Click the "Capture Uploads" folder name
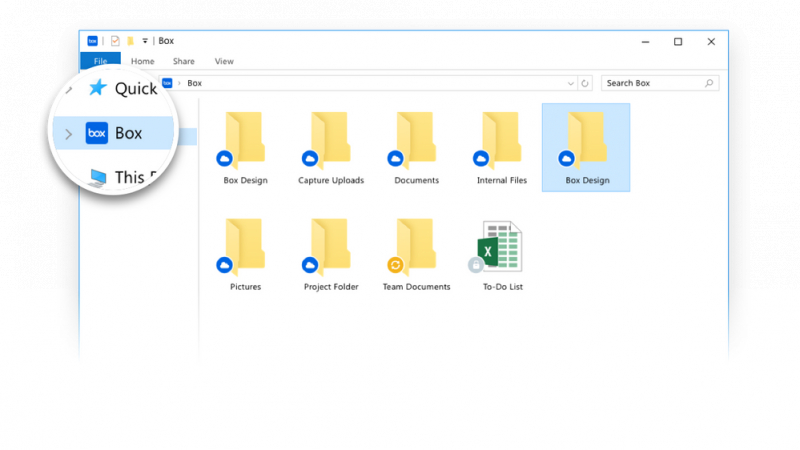This screenshot has height=450, width=800. [x=331, y=180]
